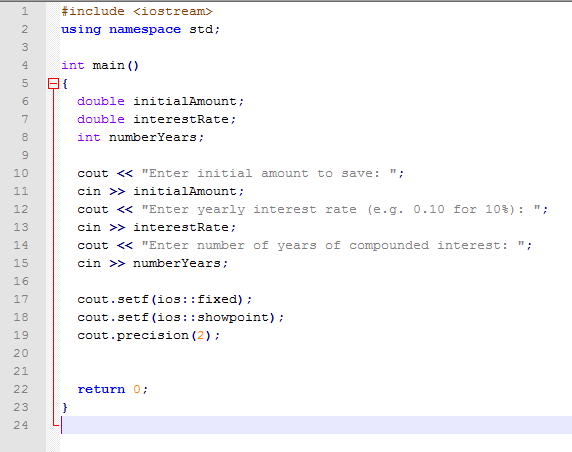Click on 'cout.precision(2);' line

coord(148,335)
